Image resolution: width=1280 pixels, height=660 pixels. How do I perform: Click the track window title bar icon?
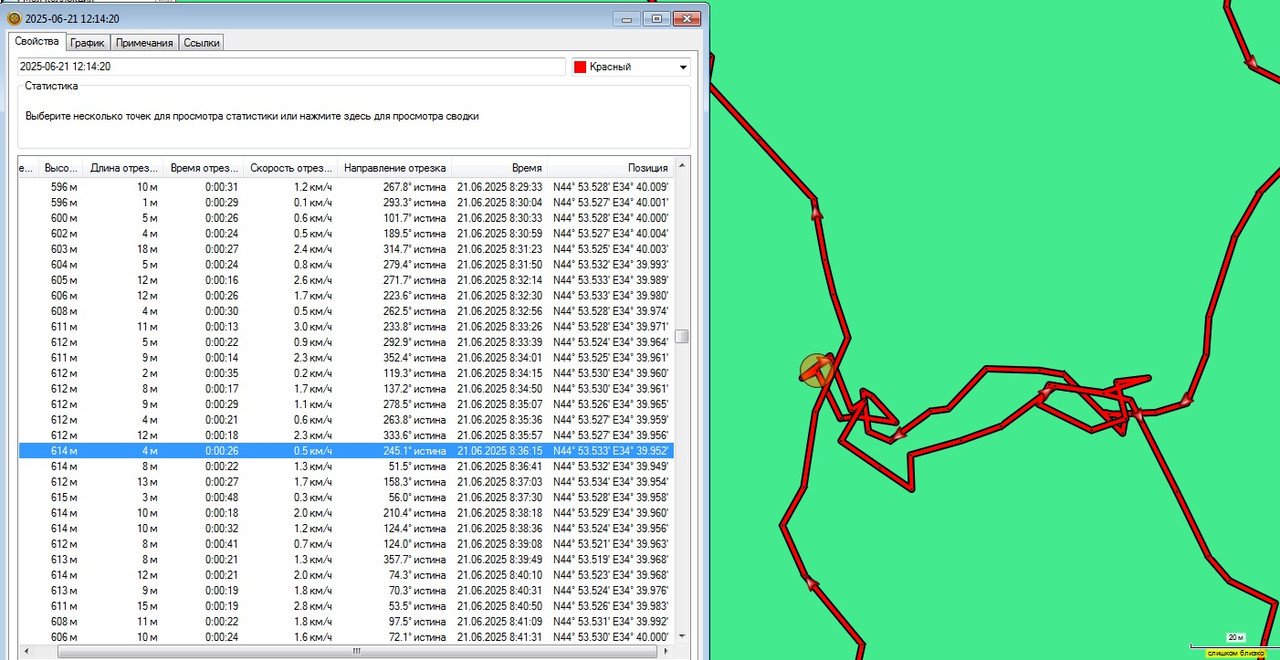(x=14, y=18)
